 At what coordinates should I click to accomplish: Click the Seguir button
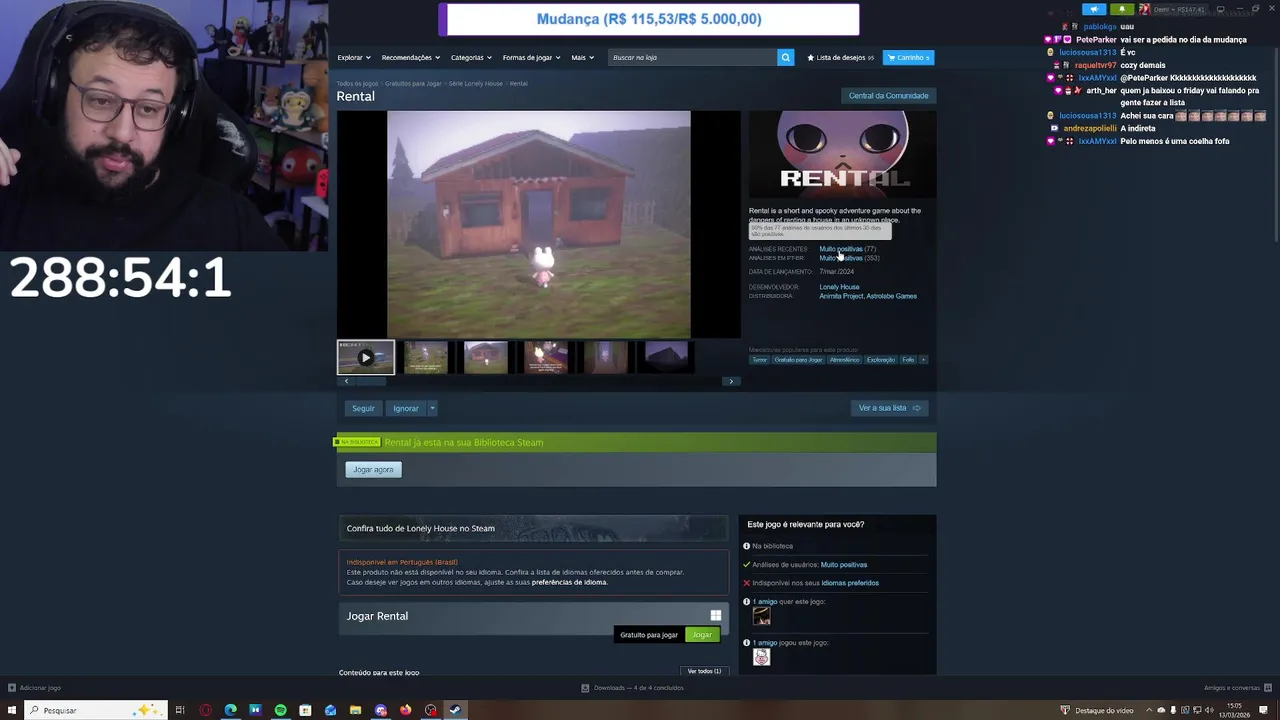tap(363, 408)
